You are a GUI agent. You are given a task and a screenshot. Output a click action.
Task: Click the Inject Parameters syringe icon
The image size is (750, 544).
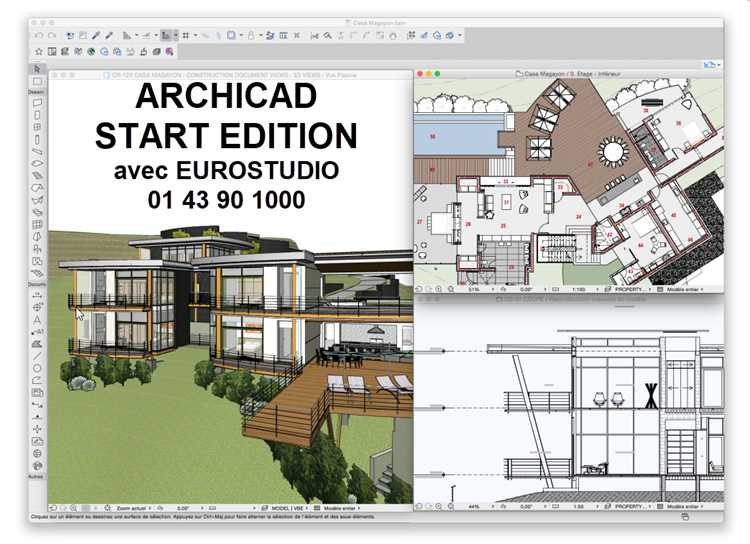[x=109, y=35]
